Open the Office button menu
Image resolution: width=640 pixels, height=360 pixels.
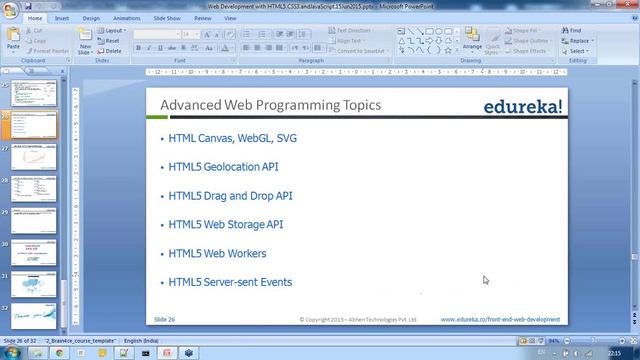coord(10,10)
